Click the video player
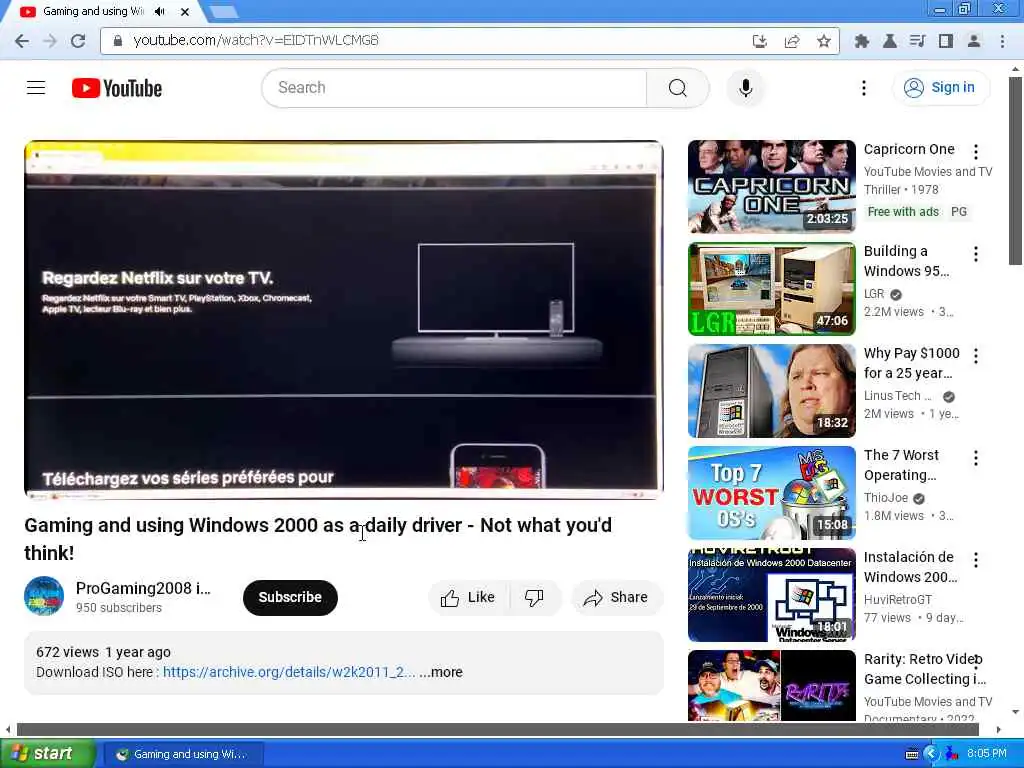 pyautogui.click(x=344, y=320)
